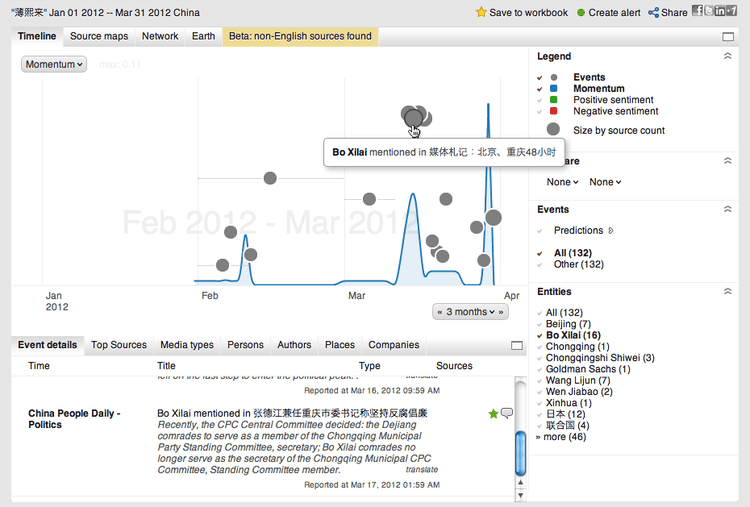Click the green star on the People Daily event
750x507 pixels.
point(492,413)
